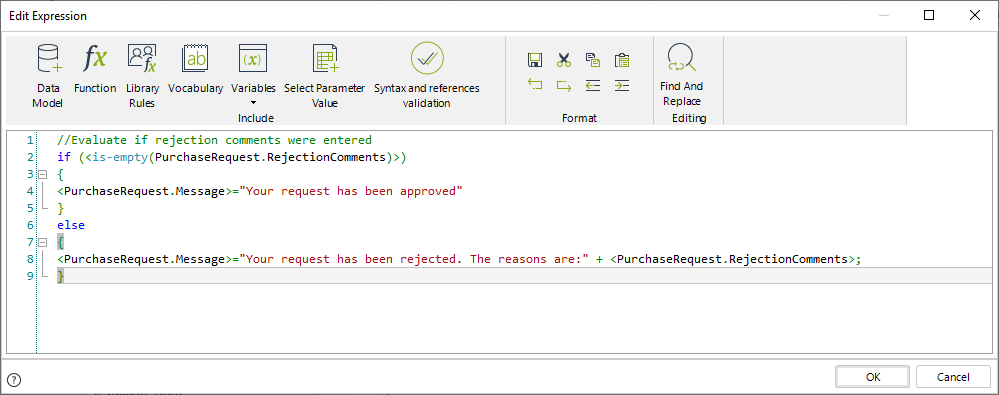Screen dimensions: 999x395
Task: Click the 'else' keyword on line 6
Action: pyautogui.click(x=70, y=225)
